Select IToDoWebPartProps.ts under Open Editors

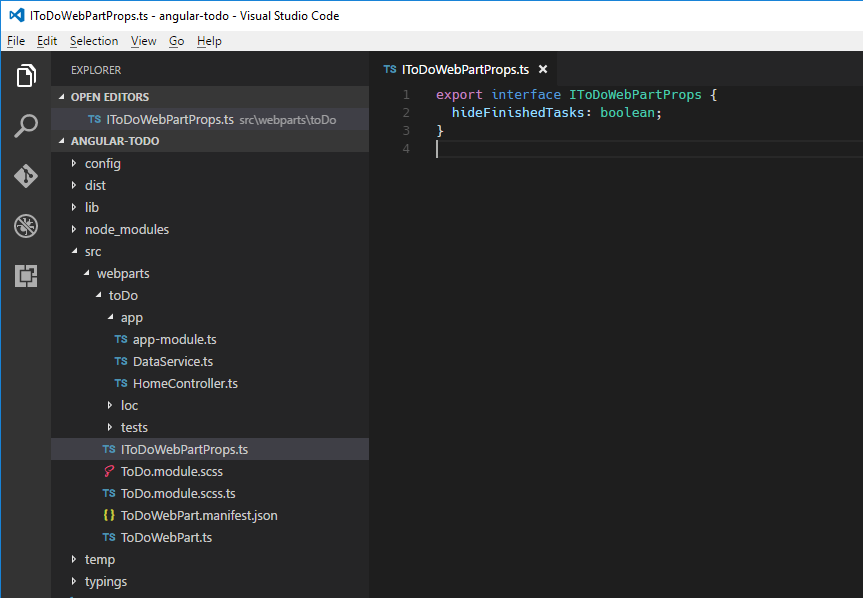(210, 119)
